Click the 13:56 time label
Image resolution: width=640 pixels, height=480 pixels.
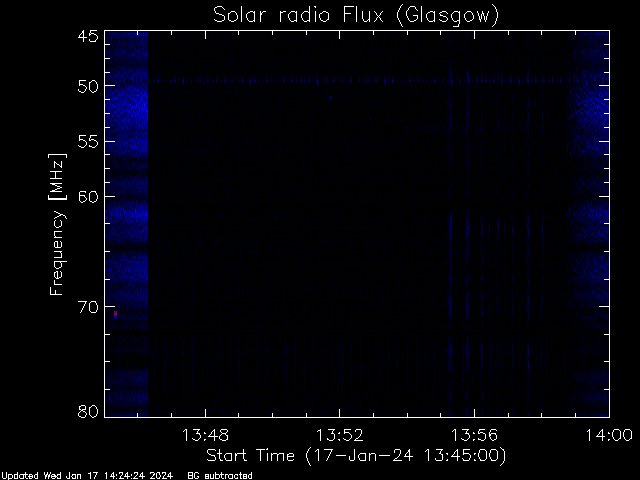click(474, 435)
